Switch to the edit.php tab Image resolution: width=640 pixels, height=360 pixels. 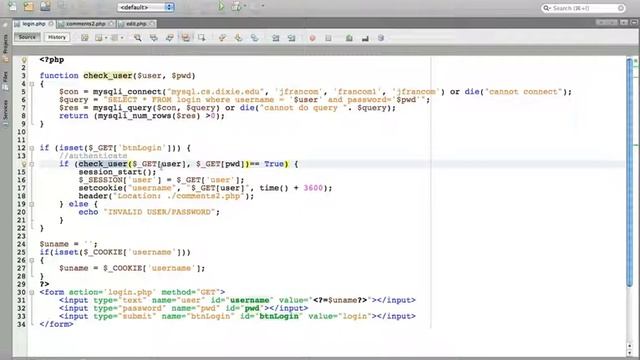(x=136, y=24)
